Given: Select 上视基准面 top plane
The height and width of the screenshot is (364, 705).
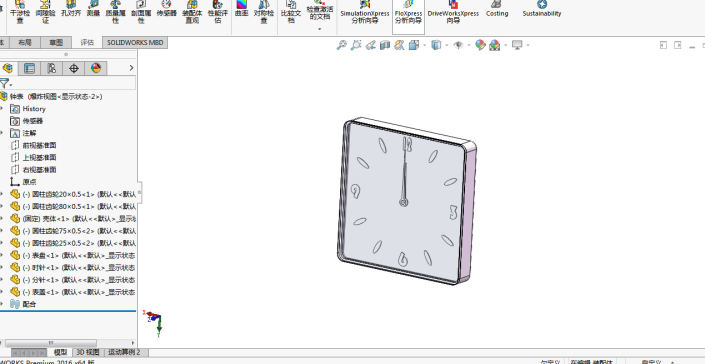Looking at the screenshot, I should [33, 157].
